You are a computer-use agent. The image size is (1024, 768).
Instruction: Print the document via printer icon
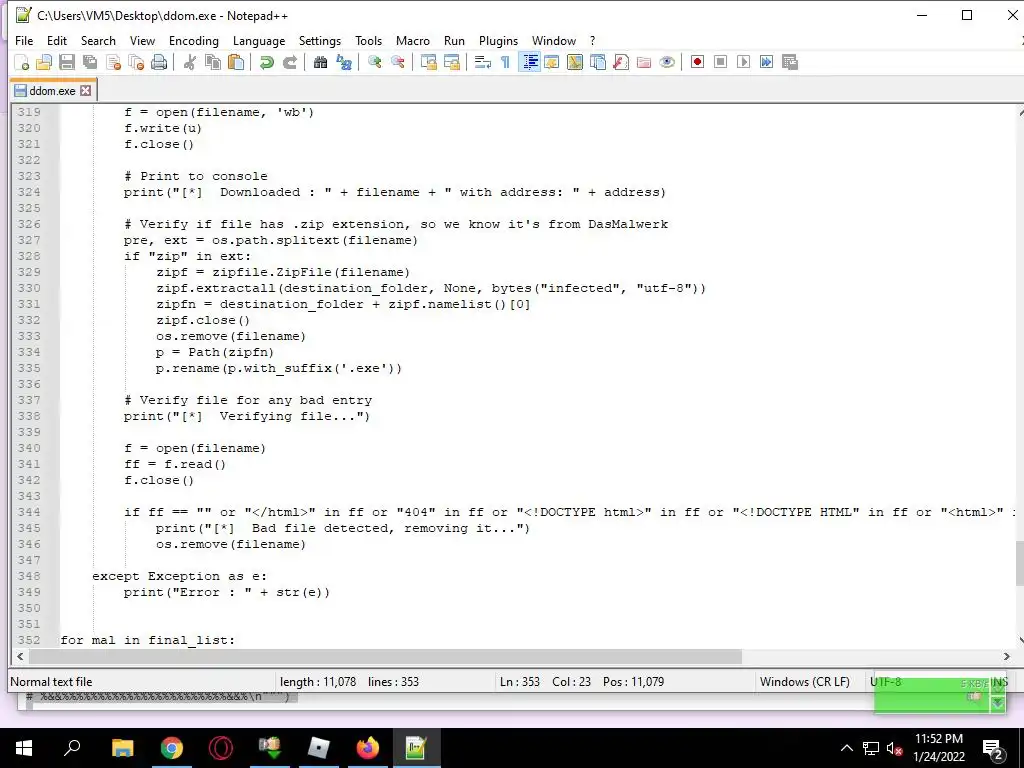pos(159,62)
